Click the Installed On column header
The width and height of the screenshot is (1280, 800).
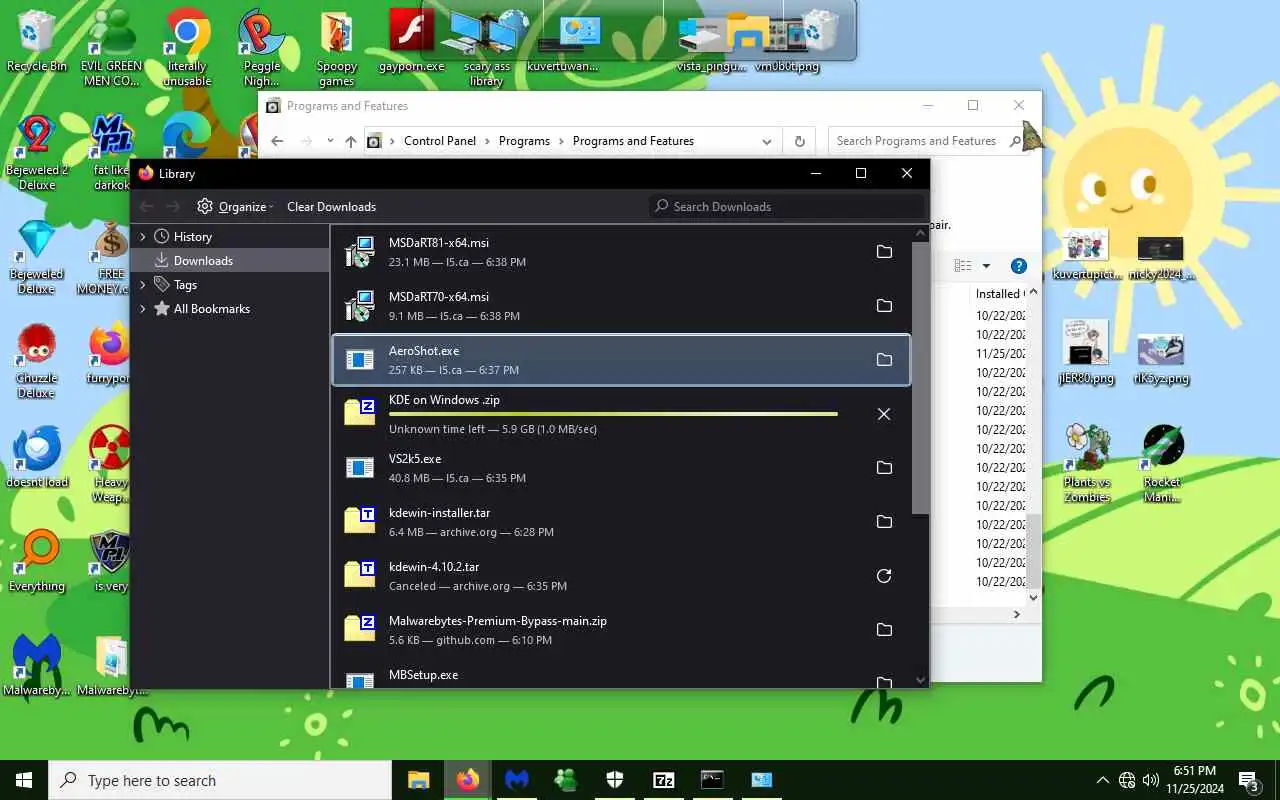(x=998, y=294)
